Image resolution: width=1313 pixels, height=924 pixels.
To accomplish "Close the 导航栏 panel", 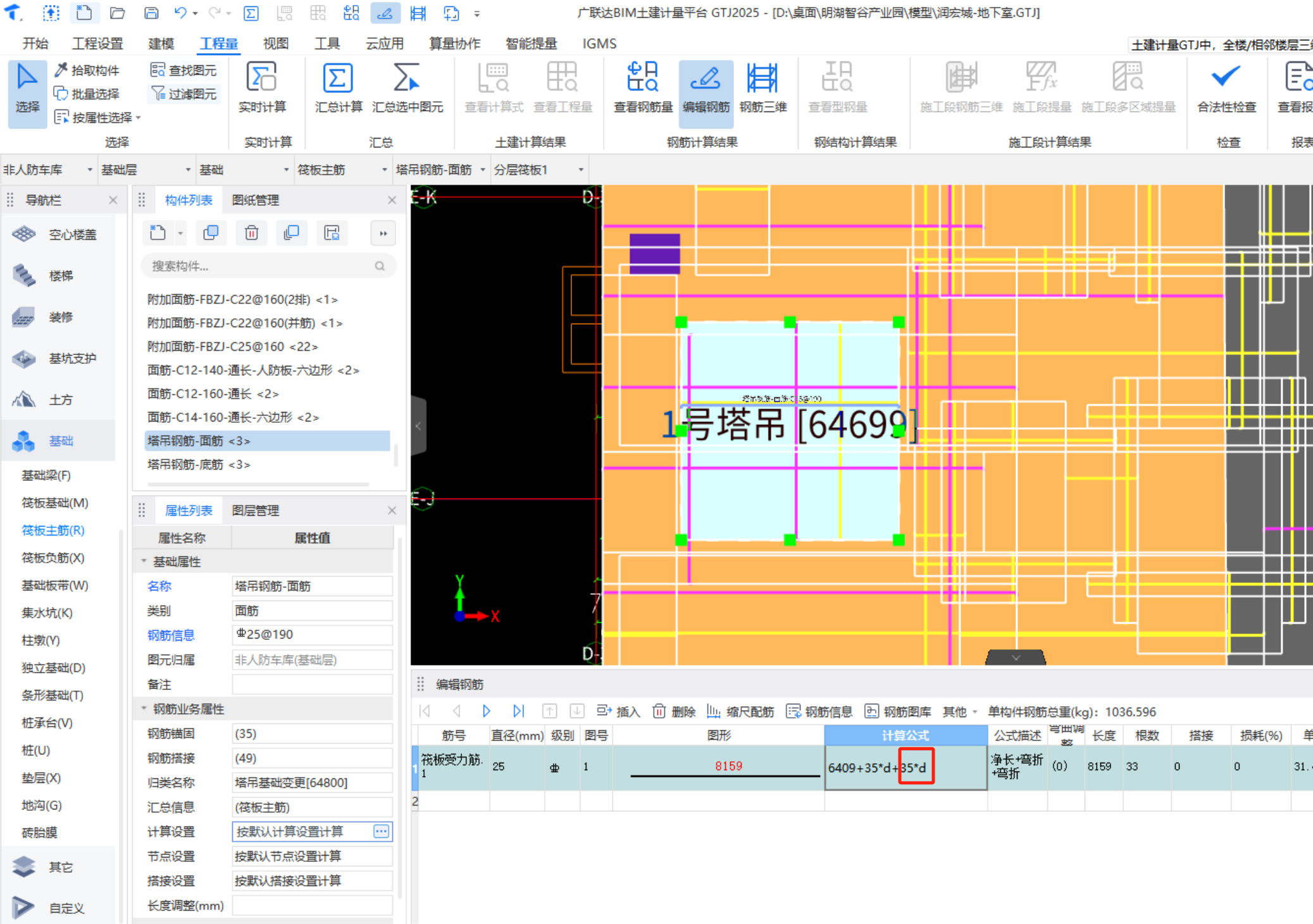I will pyautogui.click(x=113, y=200).
